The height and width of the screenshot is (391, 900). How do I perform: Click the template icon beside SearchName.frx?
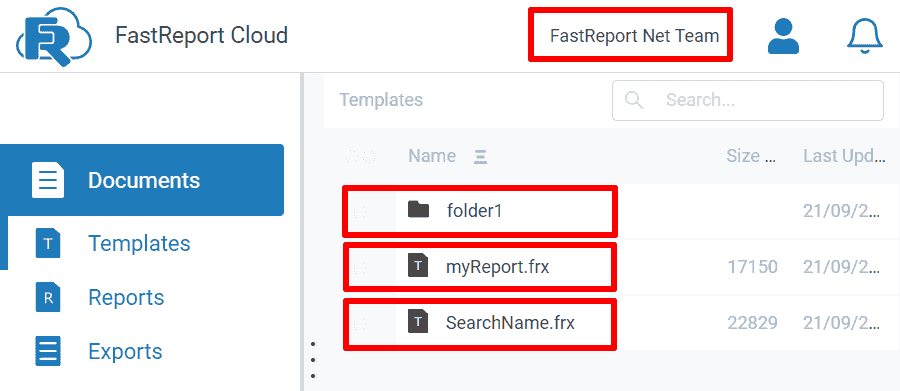(x=418, y=322)
